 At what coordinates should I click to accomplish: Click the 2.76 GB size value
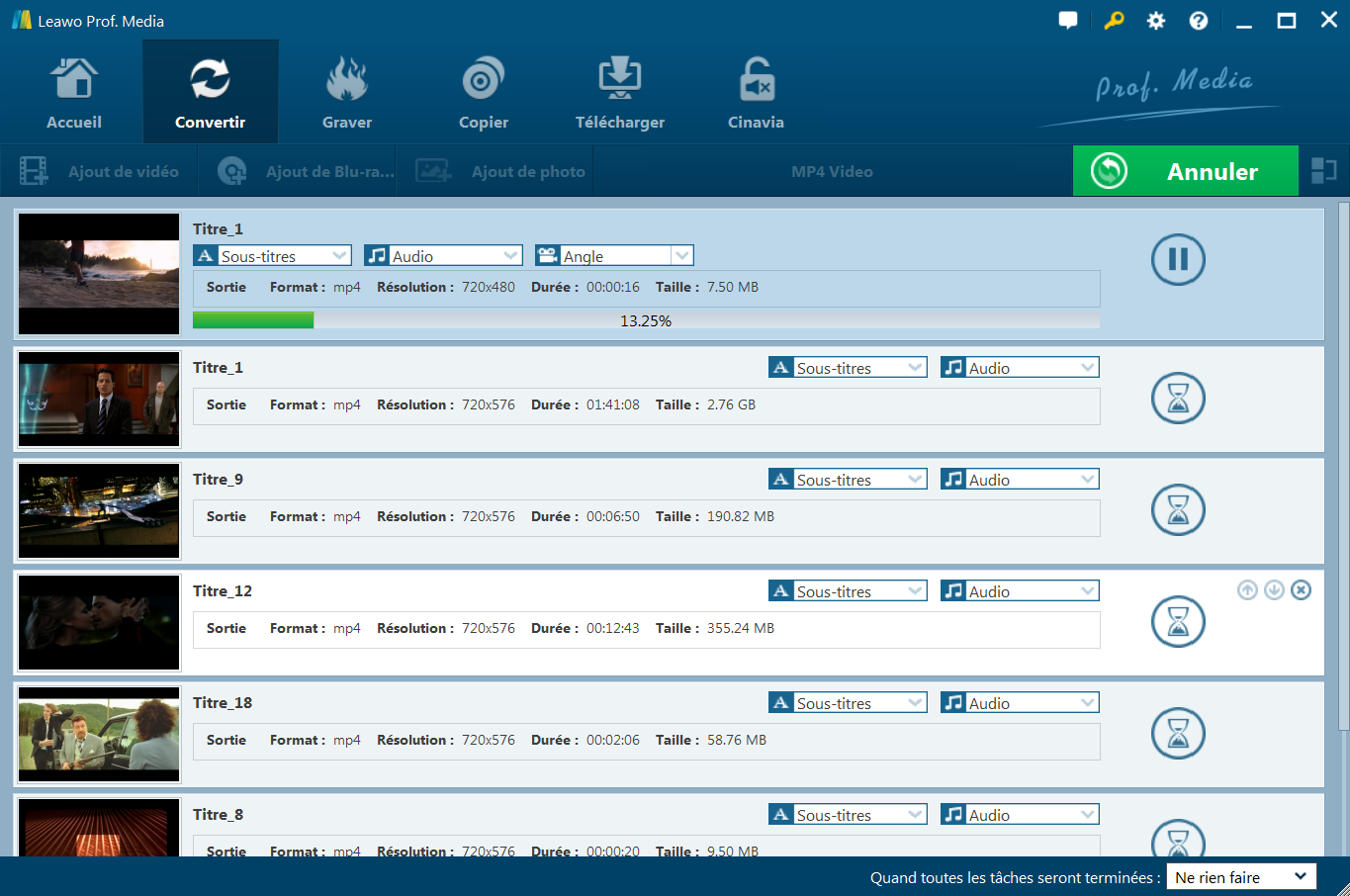coord(731,404)
